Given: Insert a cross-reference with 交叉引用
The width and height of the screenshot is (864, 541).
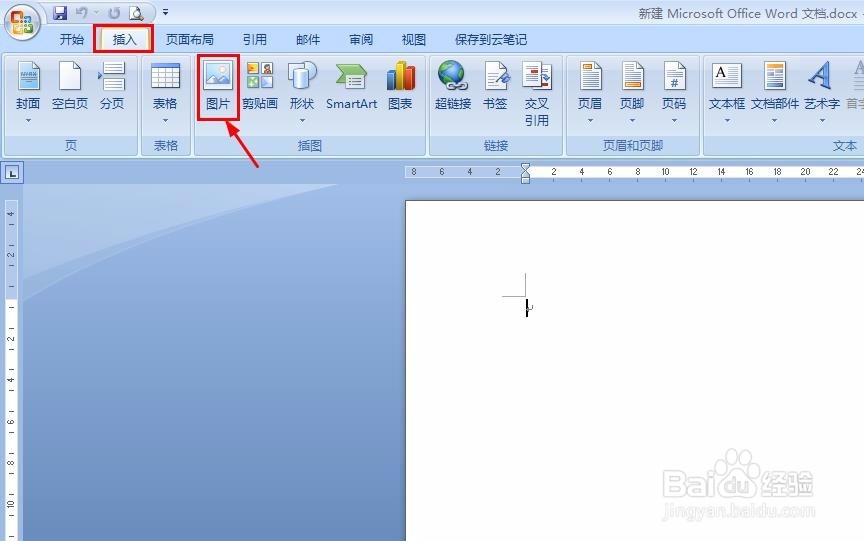Looking at the screenshot, I should [537, 94].
